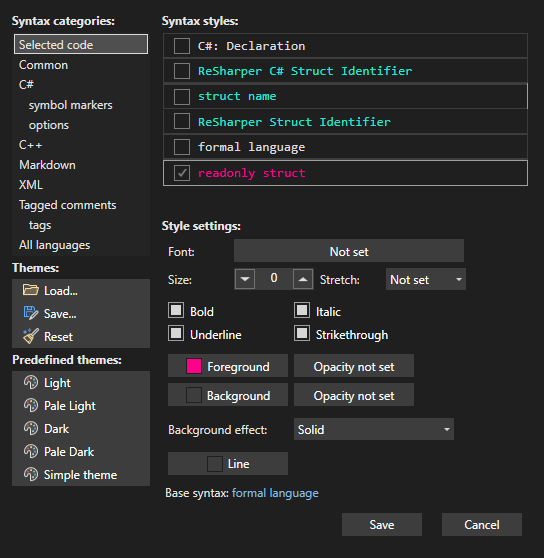544x558 pixels.
Task: Click the palette icon beside Dark
Action: point(31,428)
